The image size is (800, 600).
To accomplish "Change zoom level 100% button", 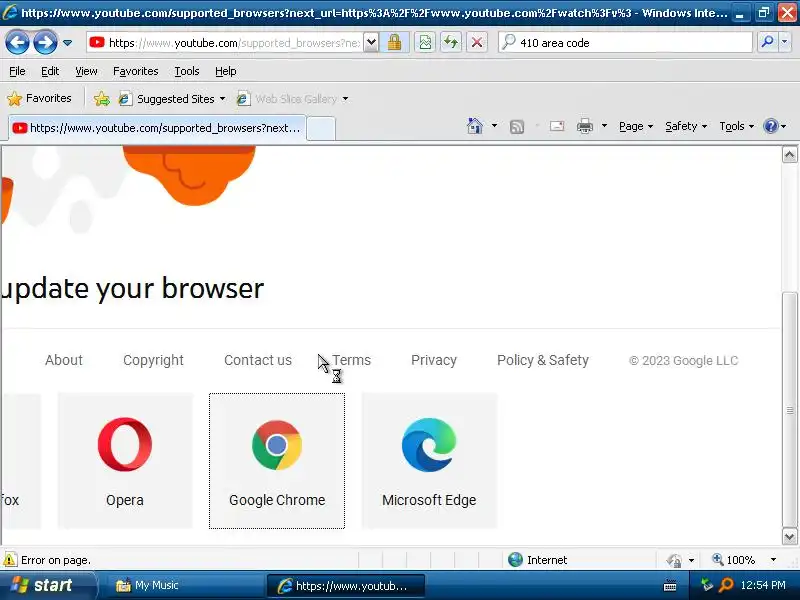I will click(x=733, y=560).
